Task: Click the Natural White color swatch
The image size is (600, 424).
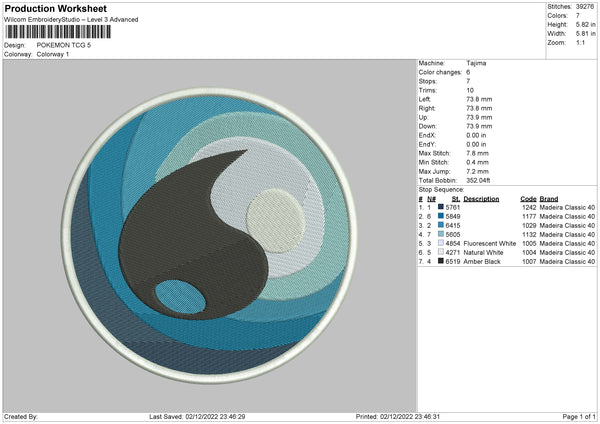Action: [440, 252]
